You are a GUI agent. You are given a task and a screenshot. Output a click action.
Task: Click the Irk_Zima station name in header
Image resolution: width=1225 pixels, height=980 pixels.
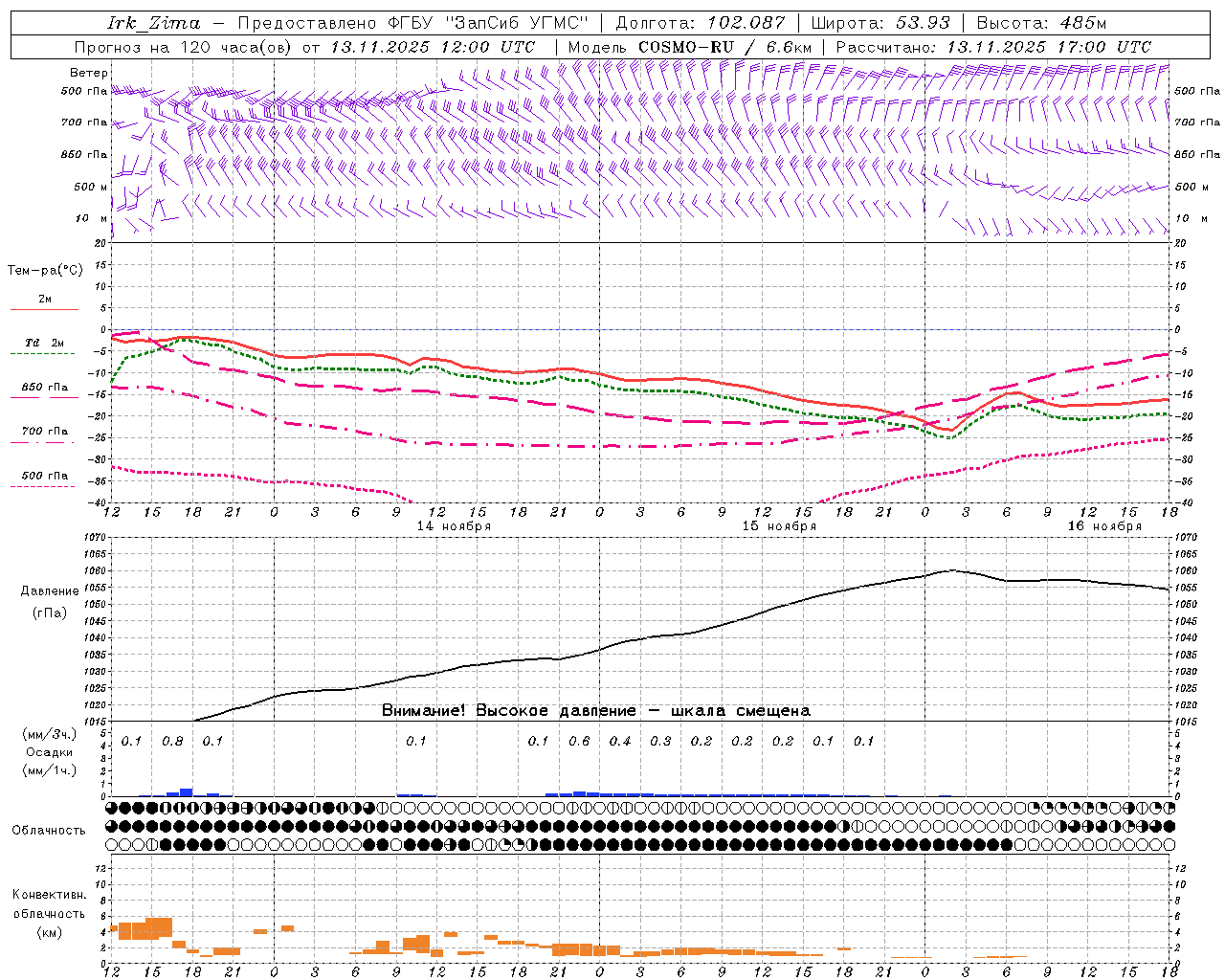154,23
